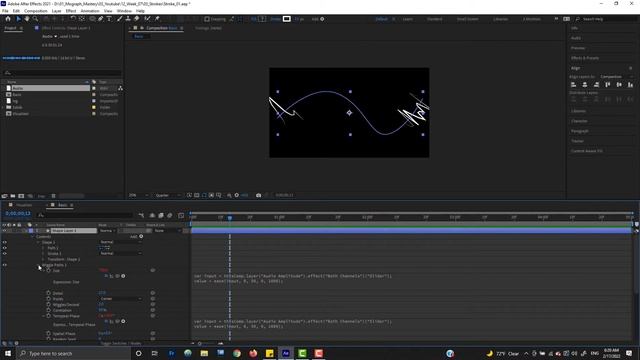Open Shape Layer 1 blend mode dropdown
The width and height of the screenshot is (640, 360).
tap(107, 231)
